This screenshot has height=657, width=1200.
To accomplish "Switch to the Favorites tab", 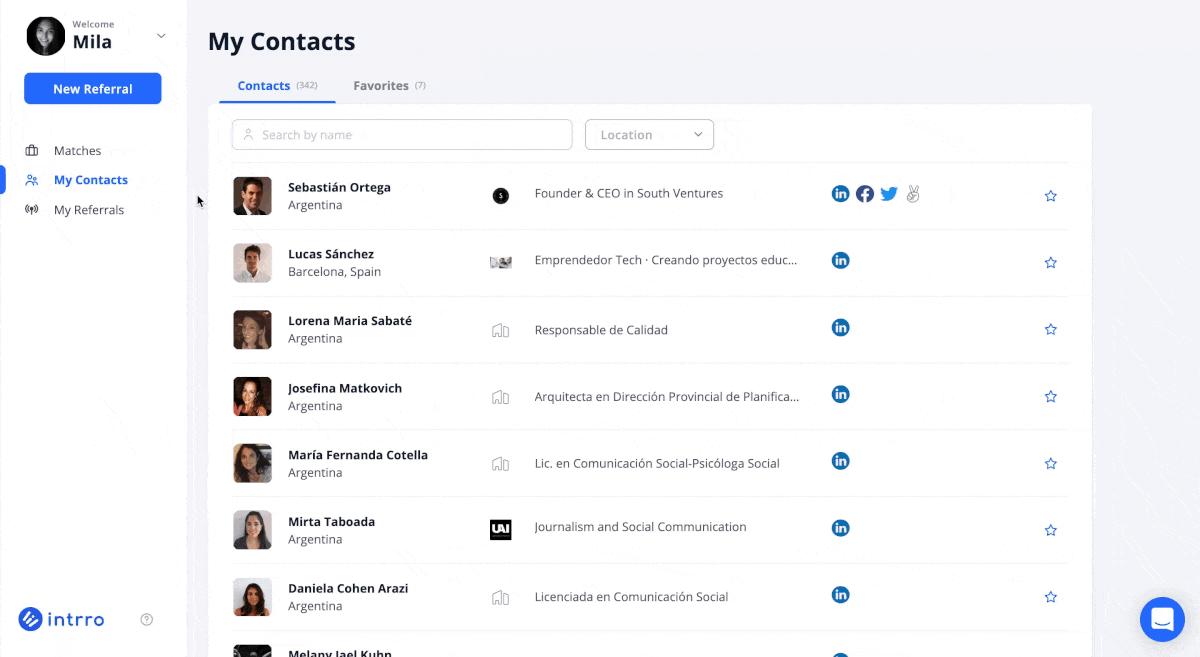I will (388, 86).
